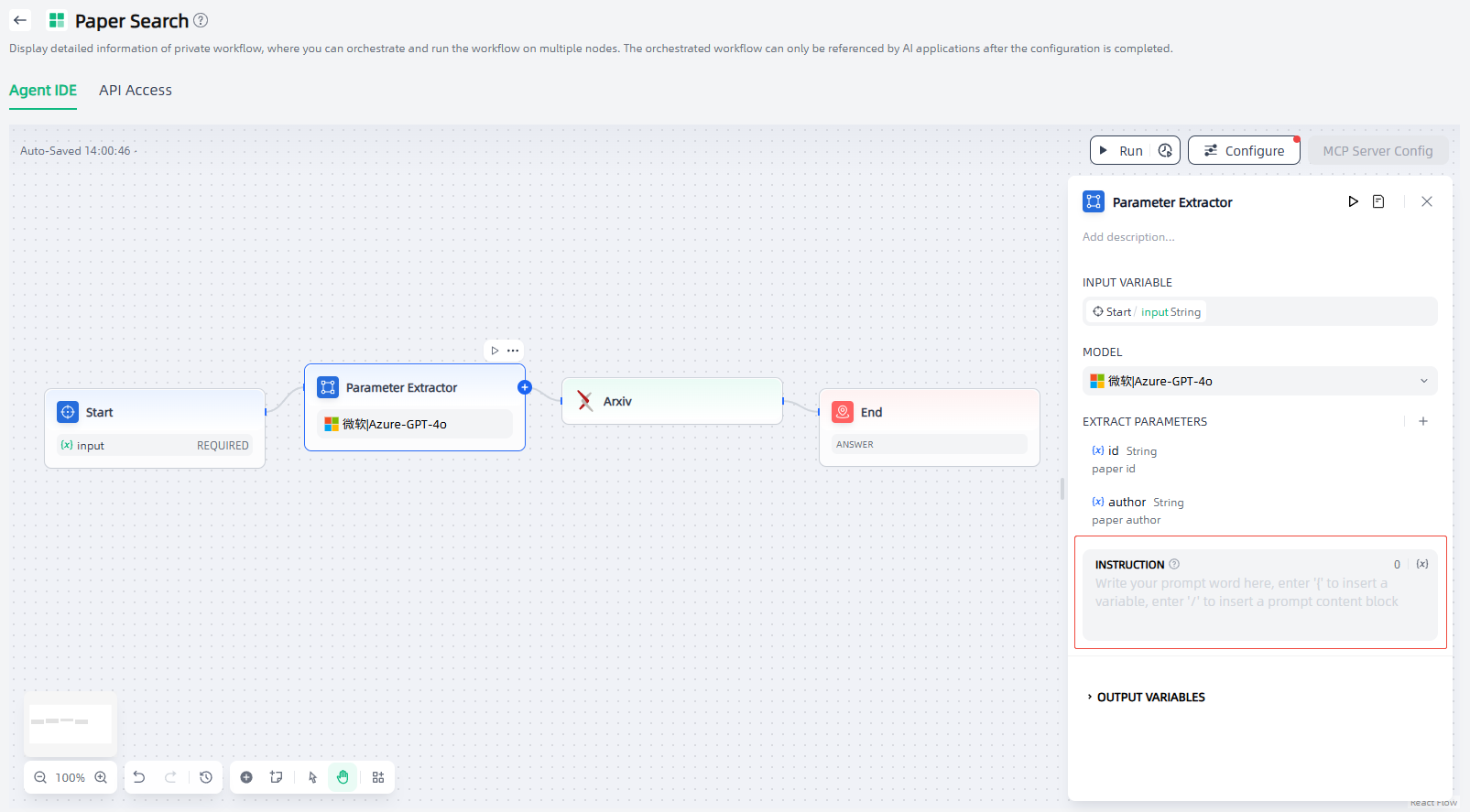Click the zoom in magnifier icon
Image resolution: width=1470 pixels, height=812 pixels.
(101, 777)
